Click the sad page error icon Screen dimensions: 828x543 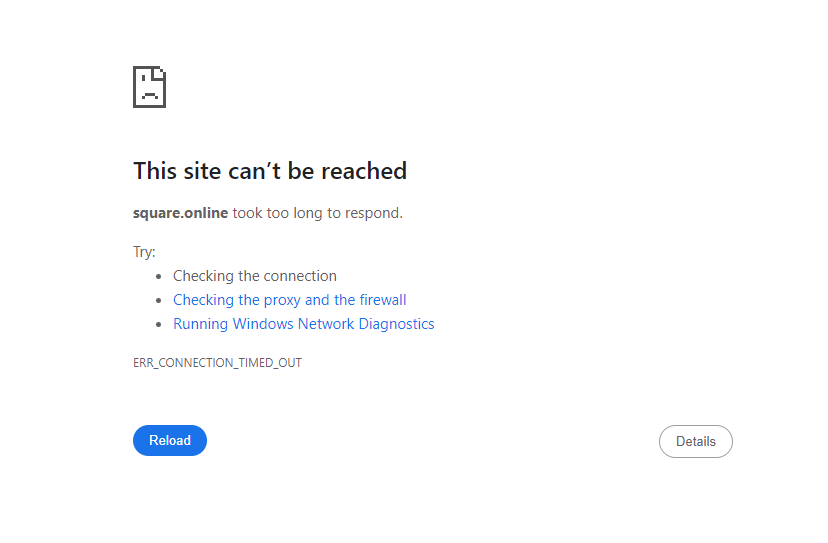149,87
